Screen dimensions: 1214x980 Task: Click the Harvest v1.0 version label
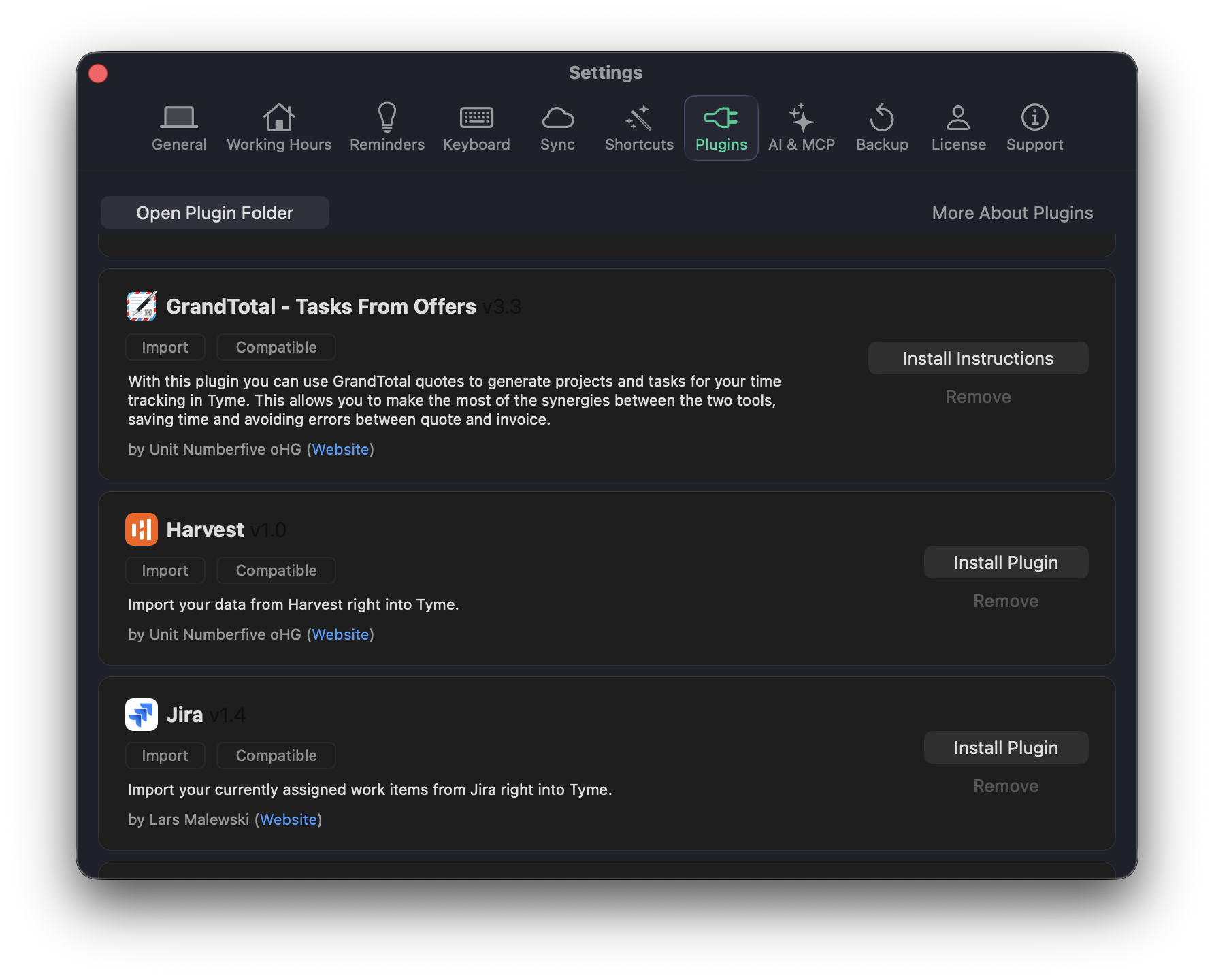[x=267, y=530]
